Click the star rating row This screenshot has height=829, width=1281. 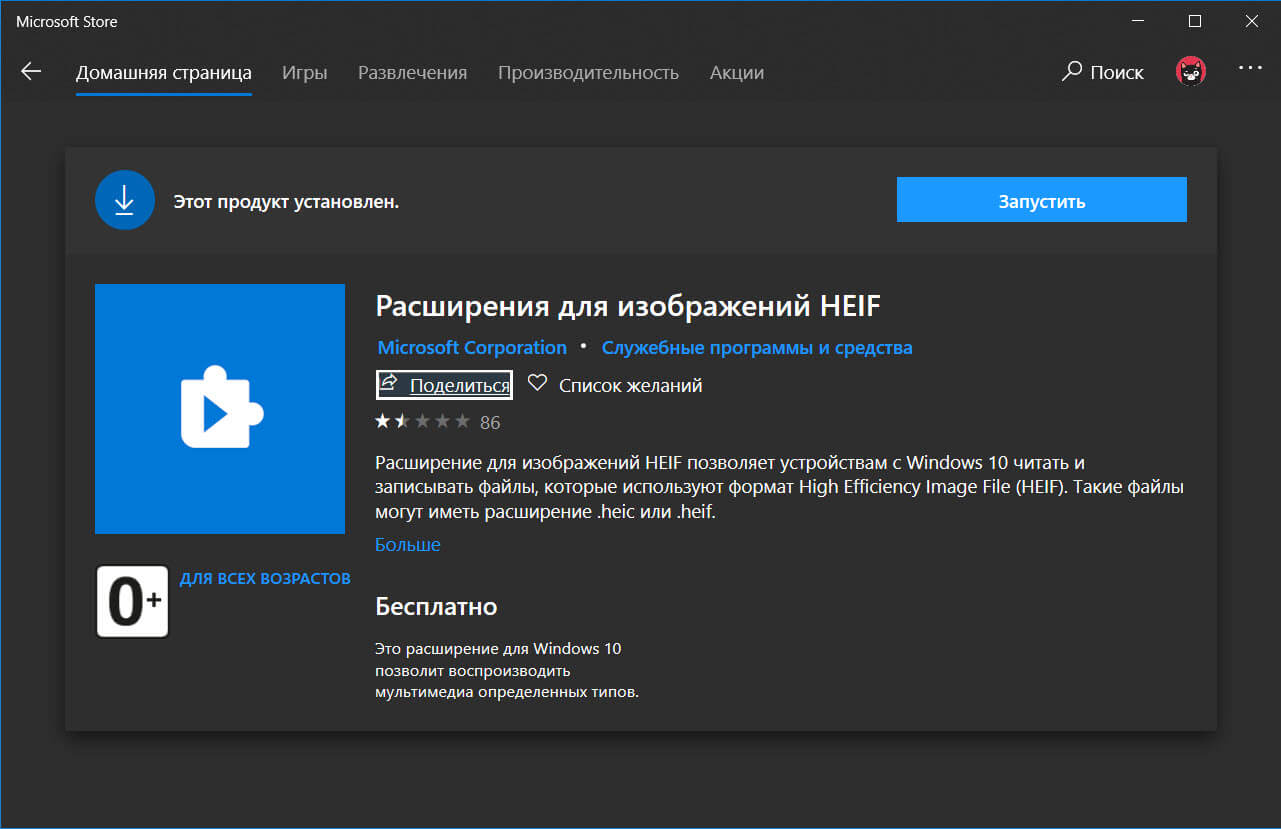pos(422,422)
